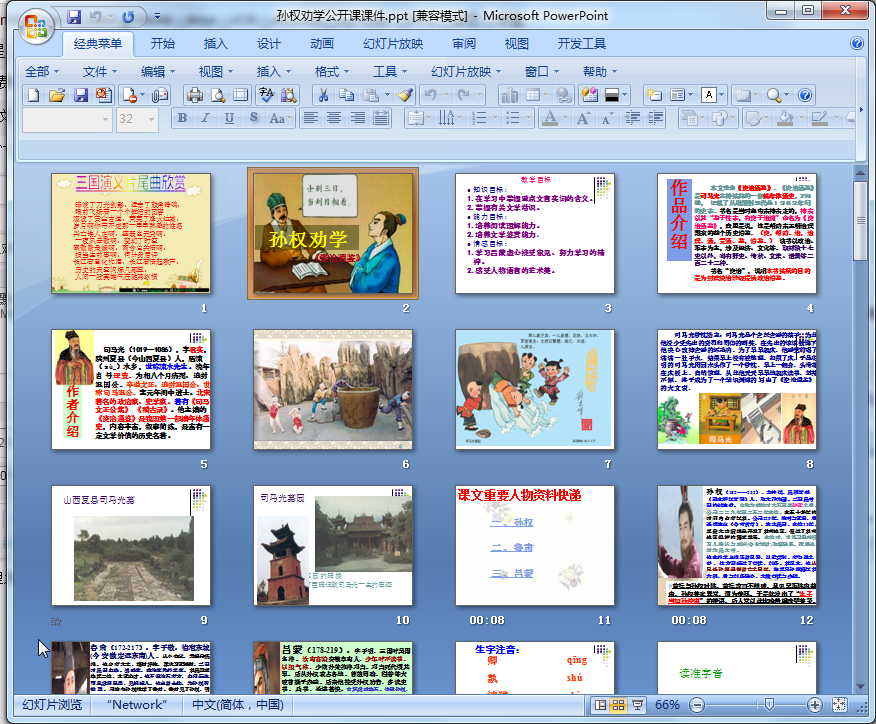
Task: Toggle Bold formatting button
Action: (182, 118)
